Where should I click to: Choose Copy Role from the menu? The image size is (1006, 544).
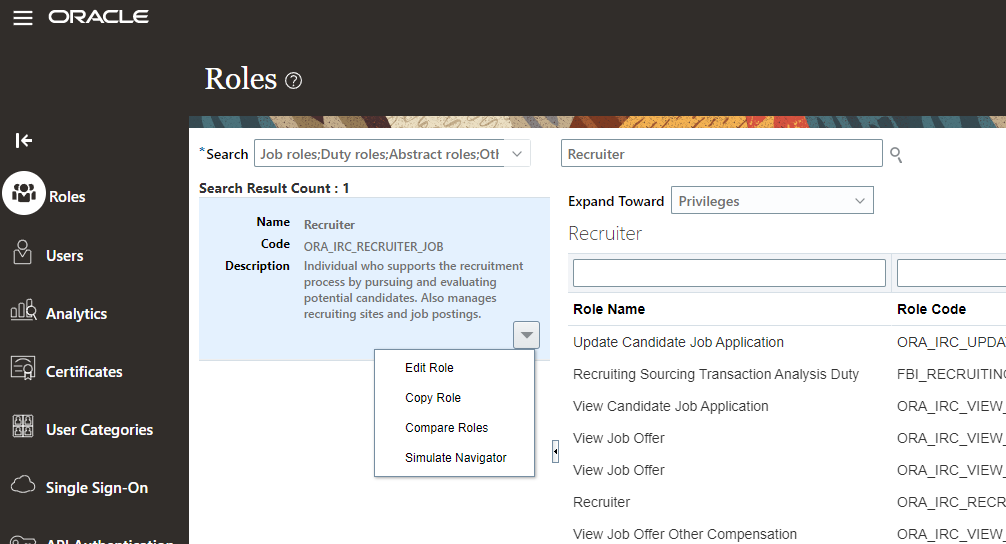coord(433,398)
